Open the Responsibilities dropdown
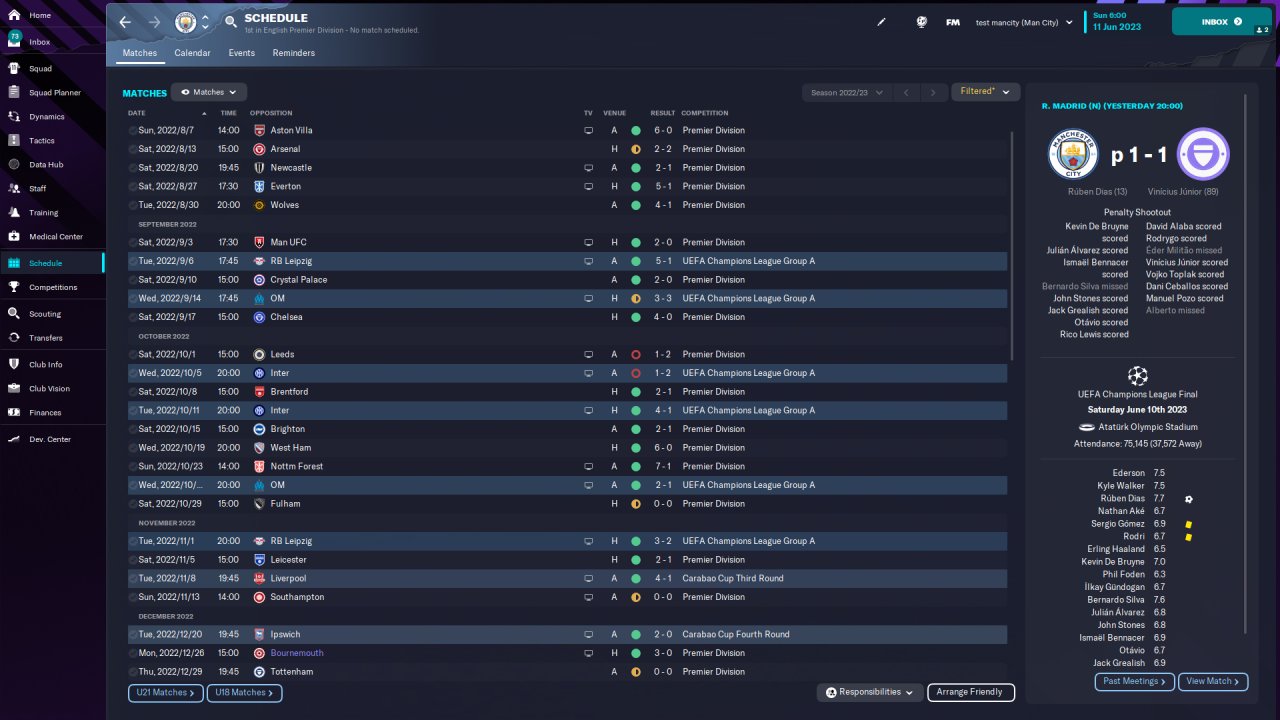Image resolution: width=1280 pixels, height=720 pixels. pos(868,692)
